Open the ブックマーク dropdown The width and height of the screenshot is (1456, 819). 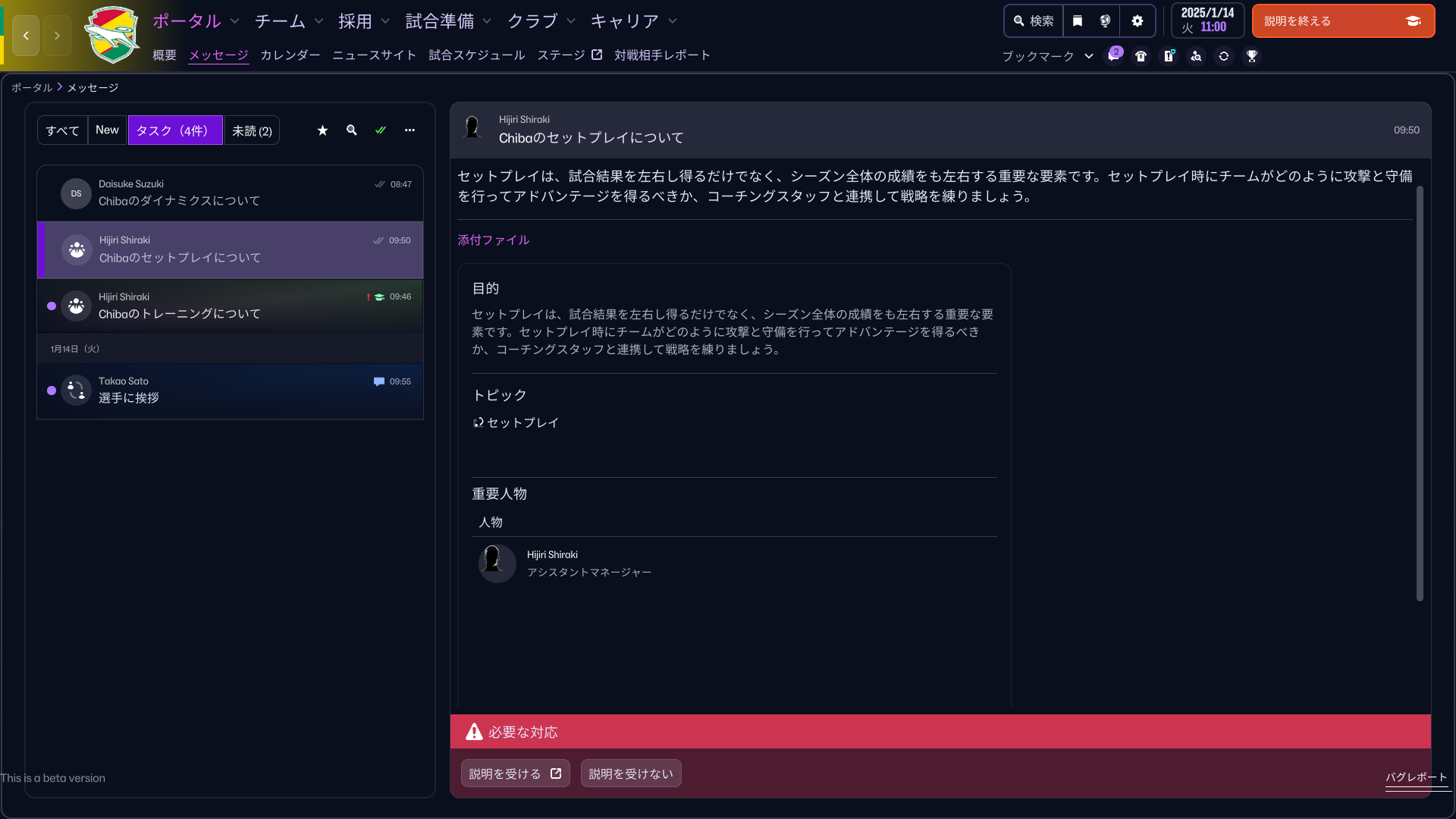coord(1048,56)
